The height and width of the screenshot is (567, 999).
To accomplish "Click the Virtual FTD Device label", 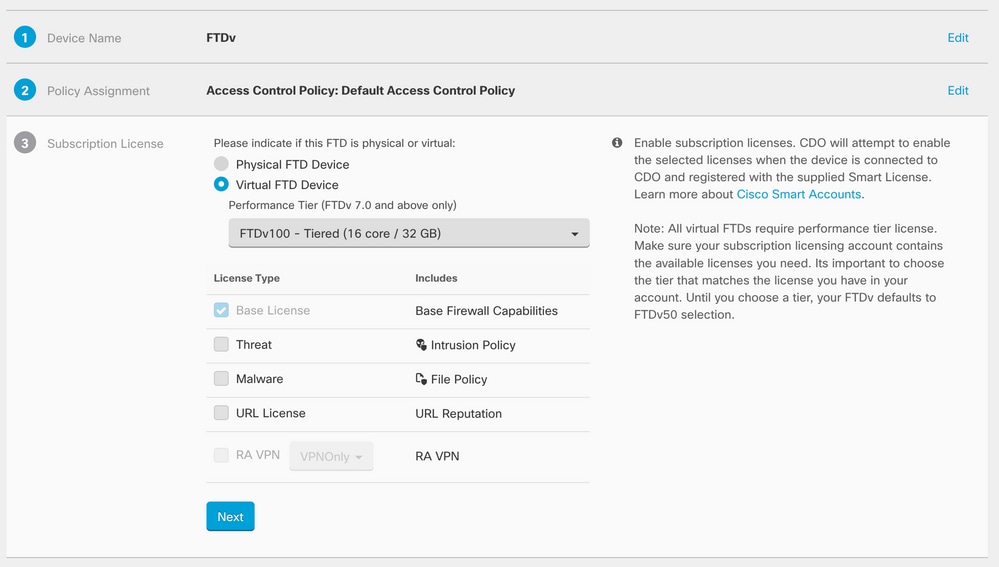I will tap(287, 185).
